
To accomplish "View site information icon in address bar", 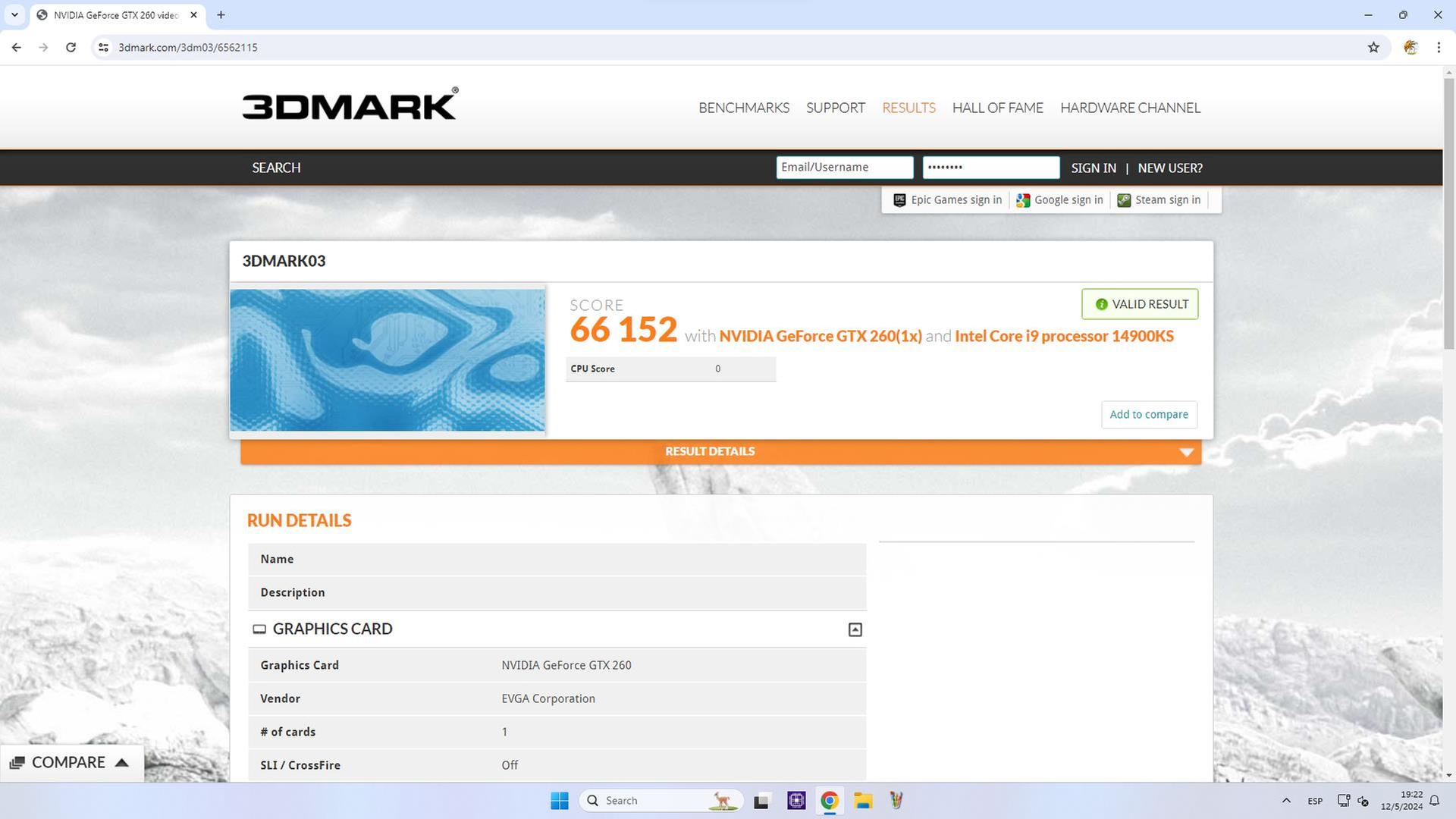I will (104, 47).
